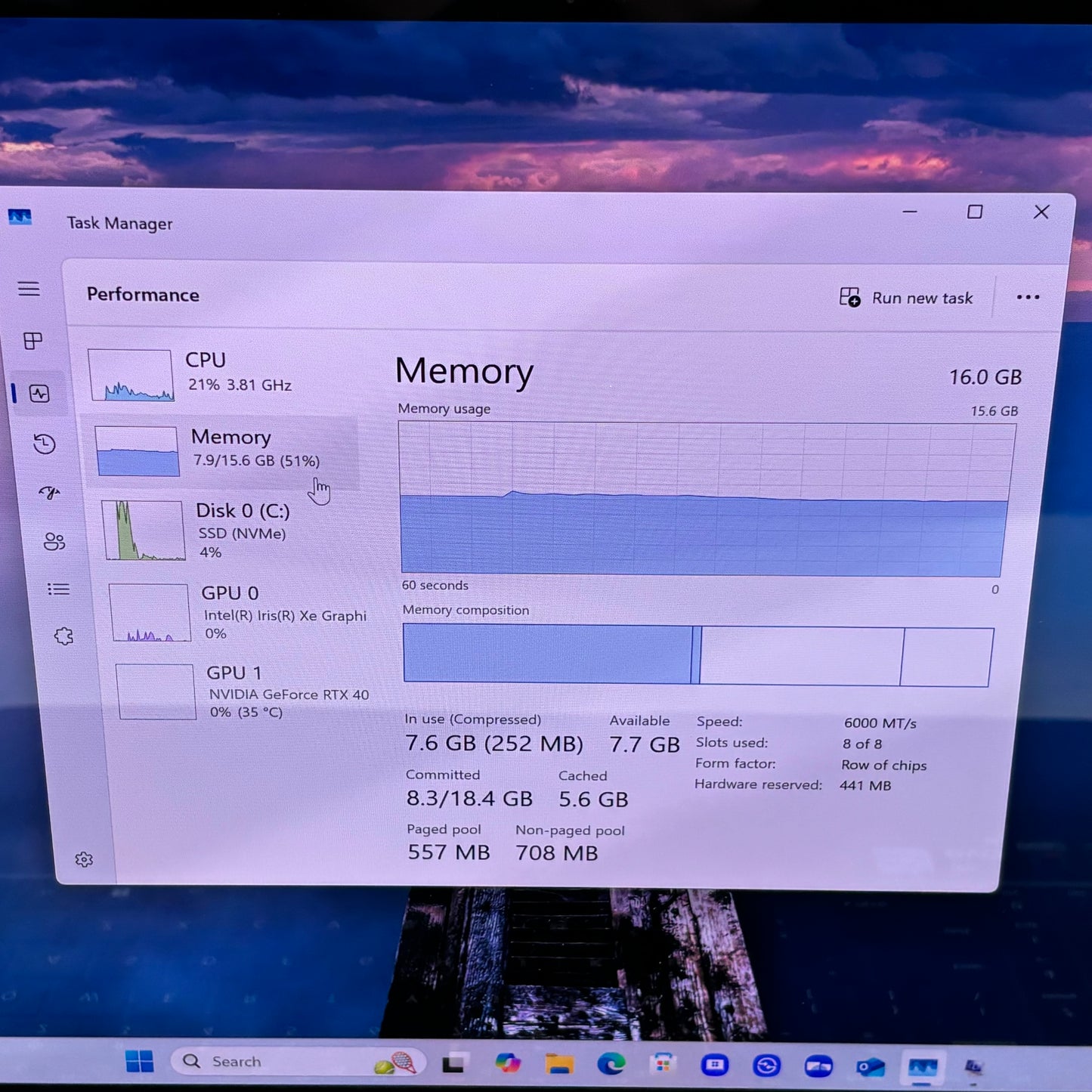
Task: Open File Explorer from the taskbar
Action: 560,1063
